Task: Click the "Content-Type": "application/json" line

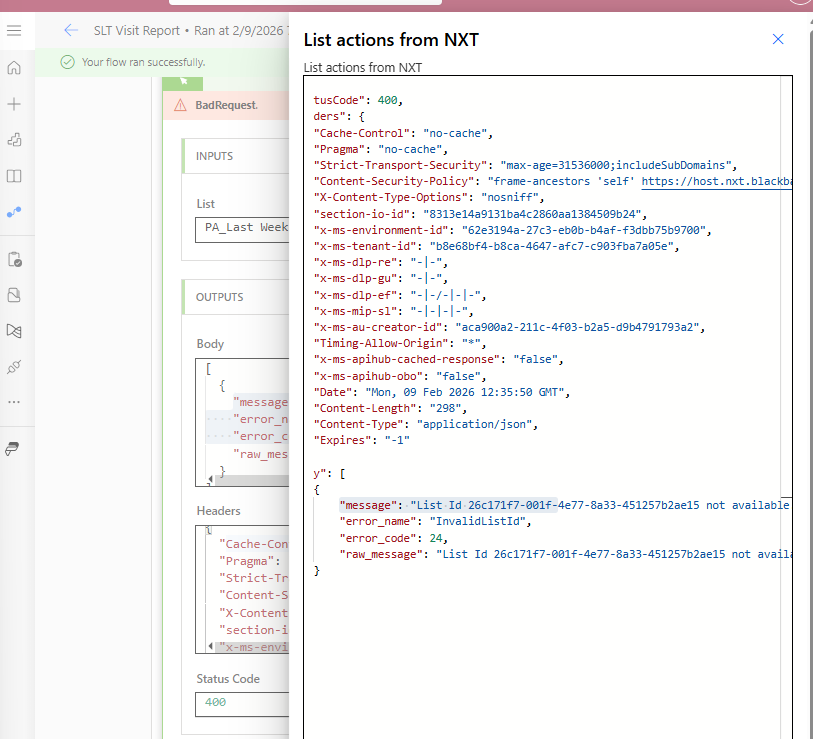Action: (x=425, y=425)
